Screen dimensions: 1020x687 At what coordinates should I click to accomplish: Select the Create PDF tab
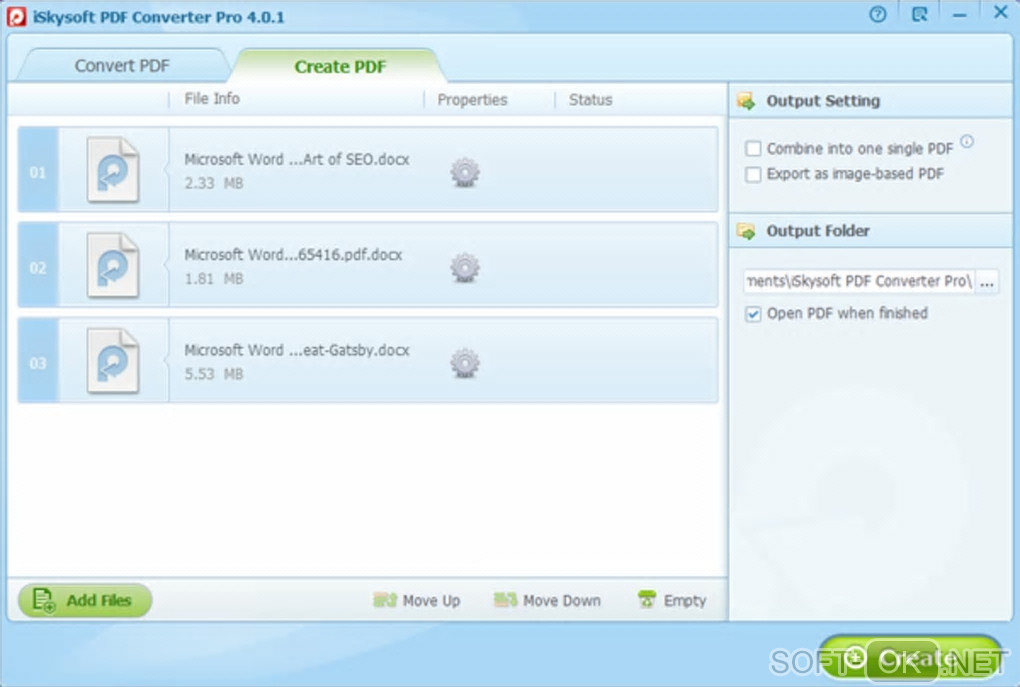click(340, 66)
